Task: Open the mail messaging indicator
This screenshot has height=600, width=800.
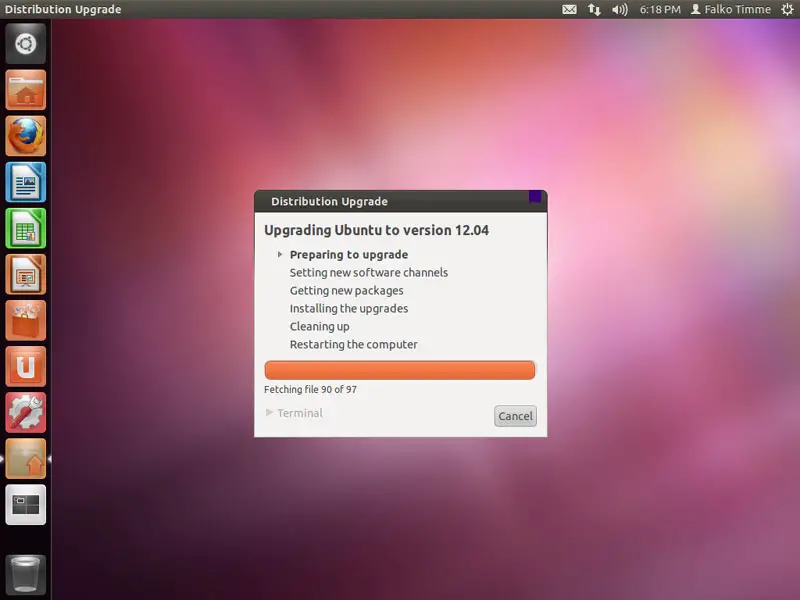Action: (569, 9)
